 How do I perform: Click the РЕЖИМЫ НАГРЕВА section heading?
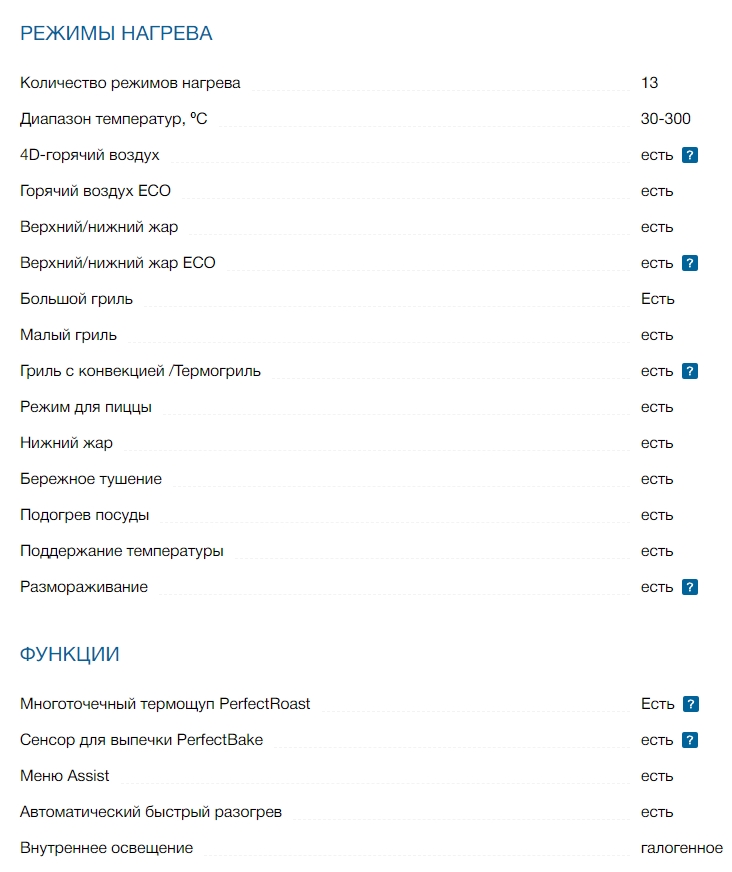tap(116, 33)
